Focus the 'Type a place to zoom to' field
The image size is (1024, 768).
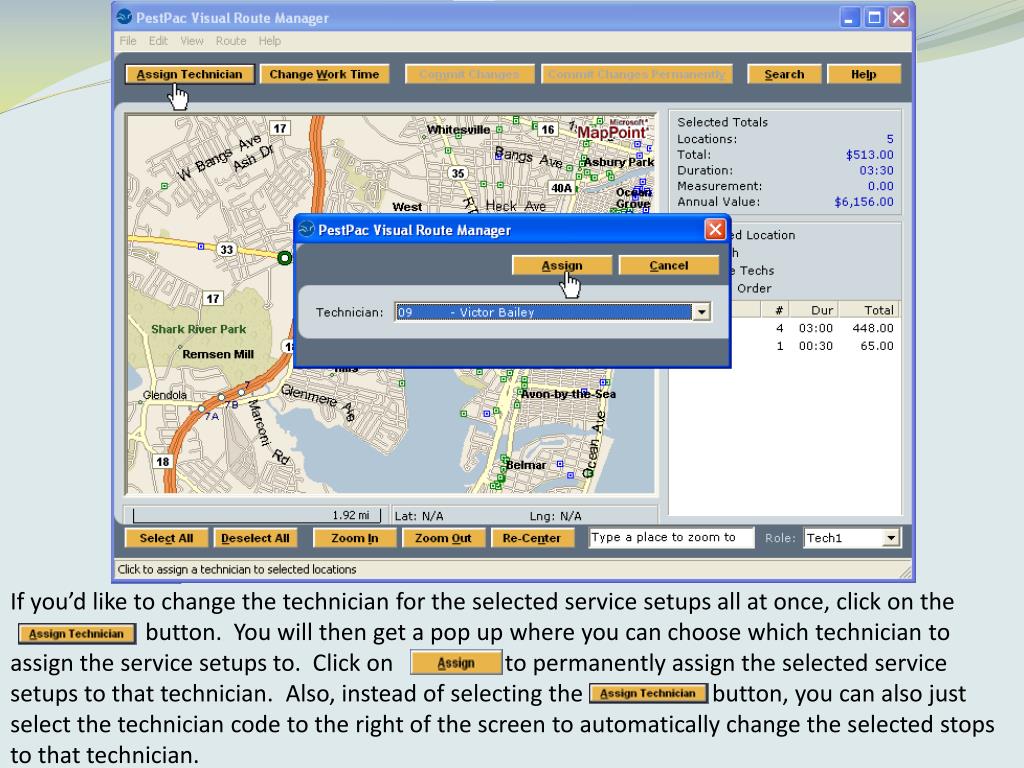[x=671, y=537]
